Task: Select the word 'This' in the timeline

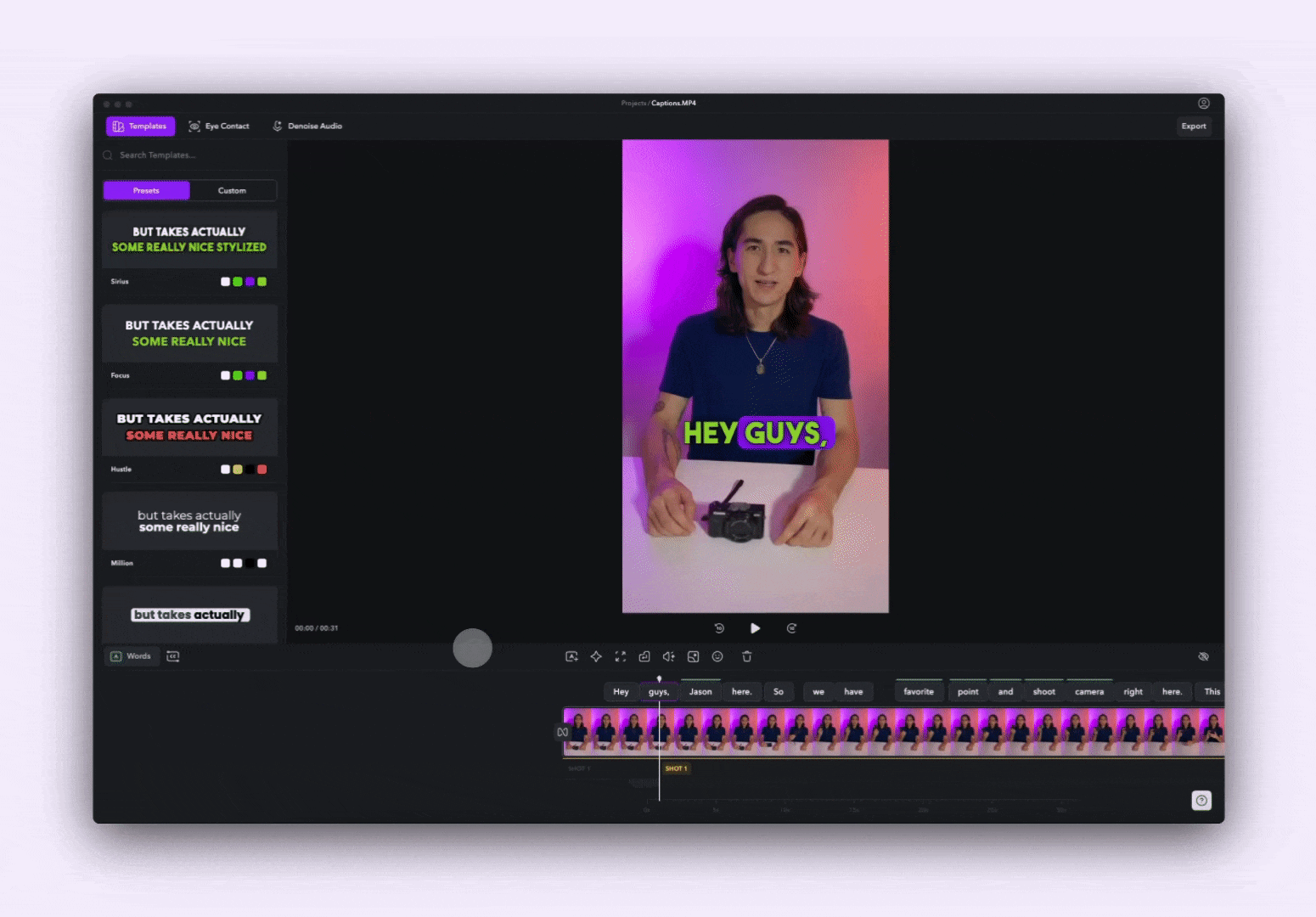Action: pos(1212,692)
